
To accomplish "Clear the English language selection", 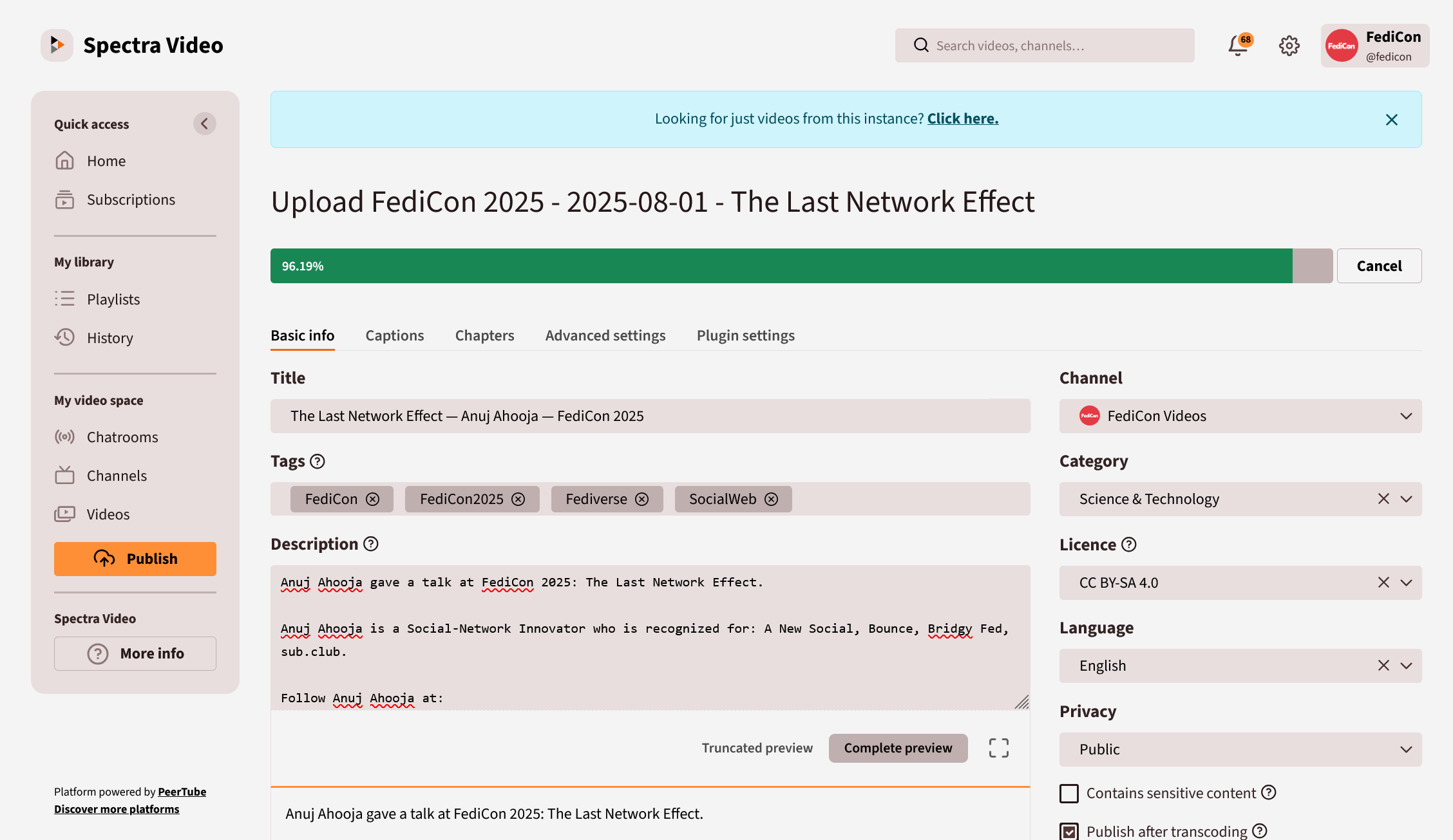I will pos(1383,666).
